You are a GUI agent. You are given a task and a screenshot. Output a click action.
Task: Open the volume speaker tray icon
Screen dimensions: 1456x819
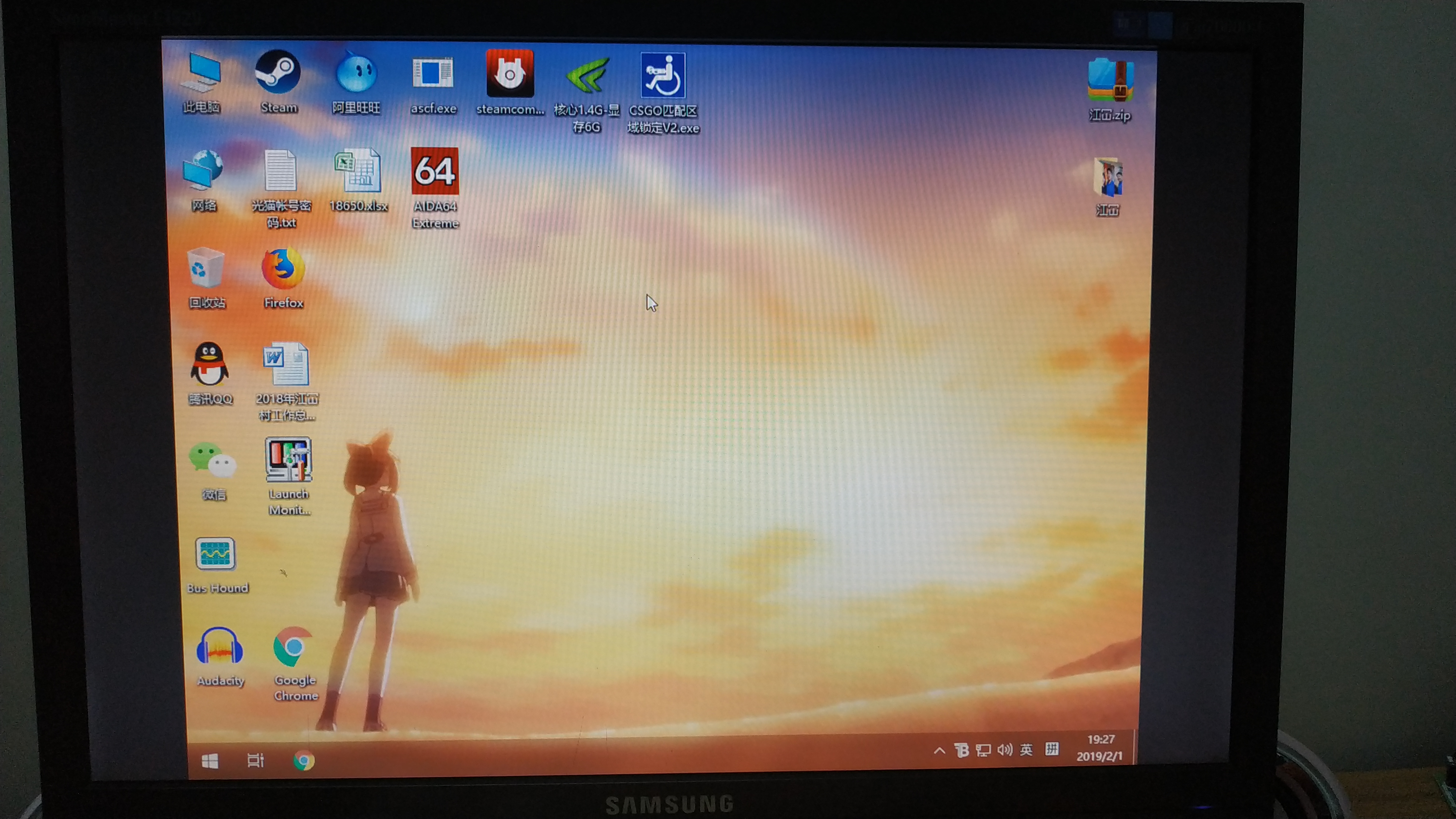tap(1005, 750)
